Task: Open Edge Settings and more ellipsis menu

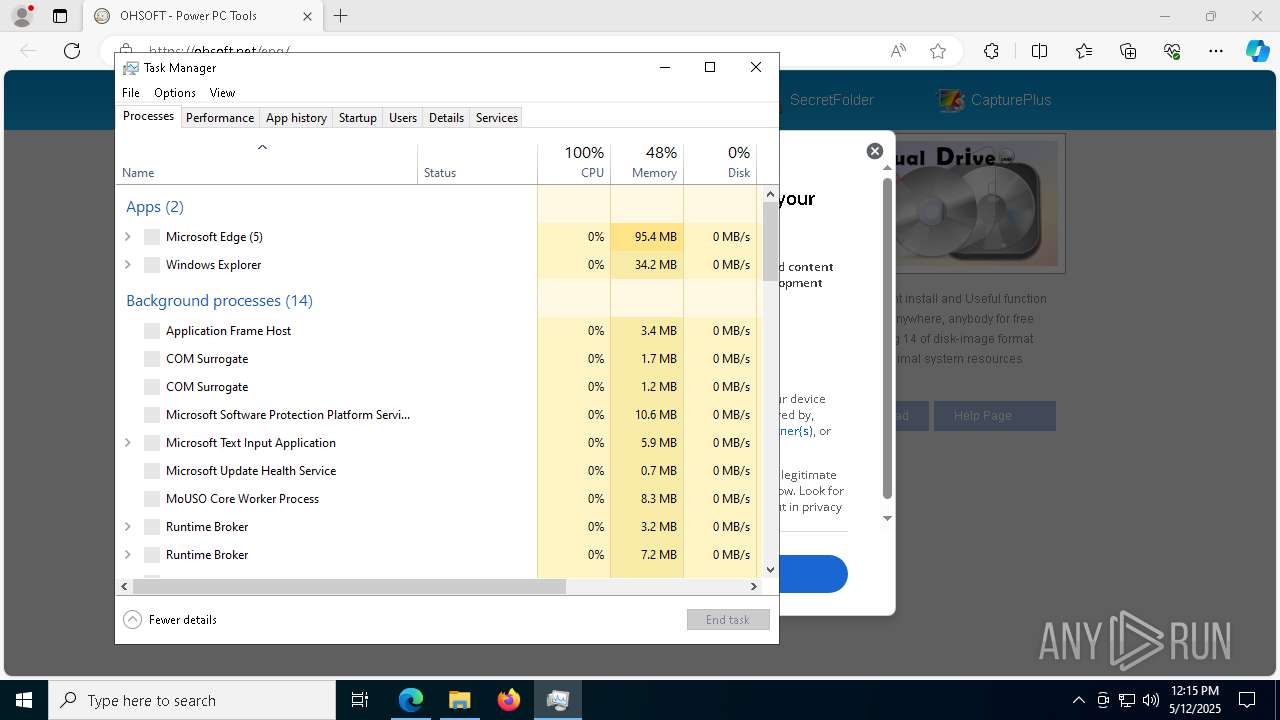Action: pos(1216,51)
